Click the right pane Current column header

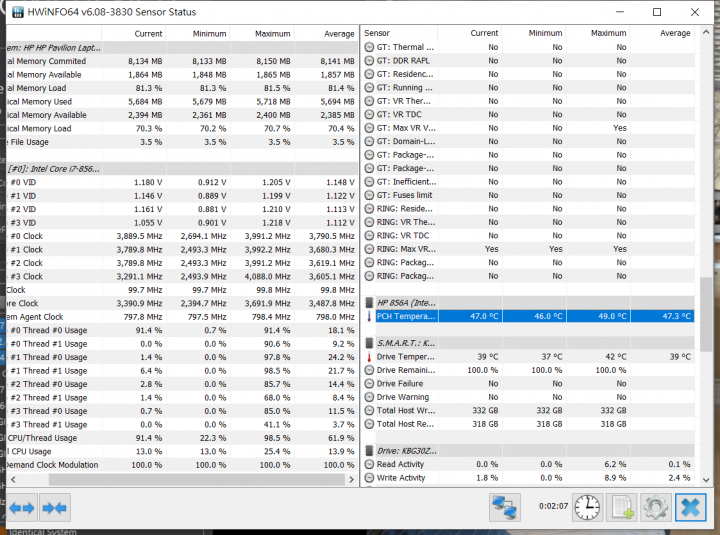point(469,33)
